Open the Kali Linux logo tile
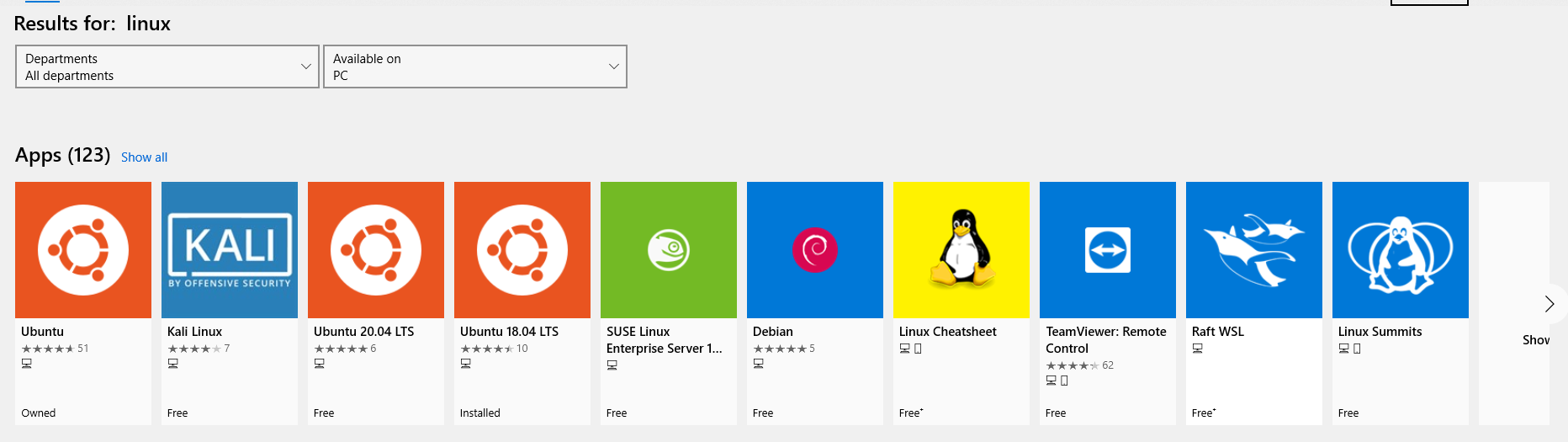Viewport: 1568px width, 442px height. [x=230, y=250]
